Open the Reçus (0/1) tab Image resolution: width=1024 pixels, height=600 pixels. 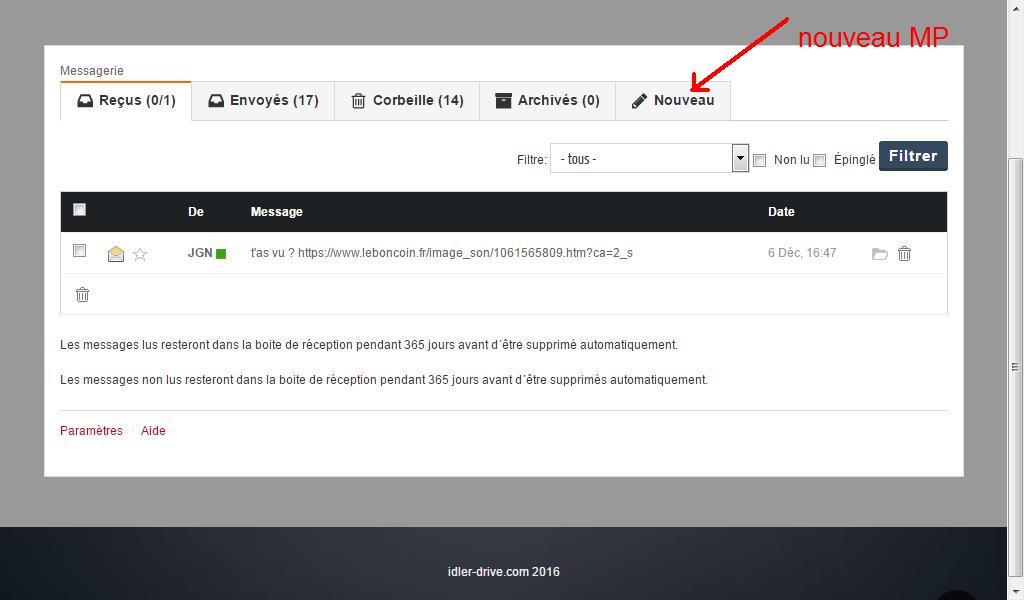pos(126,101)
